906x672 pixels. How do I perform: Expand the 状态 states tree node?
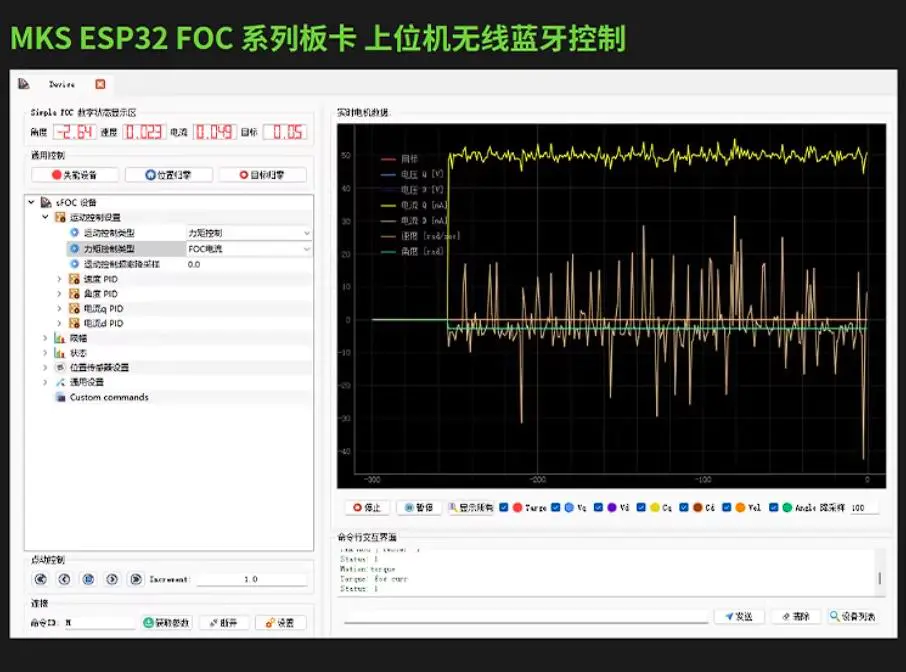pyautogui.click(x=45, y=352)
